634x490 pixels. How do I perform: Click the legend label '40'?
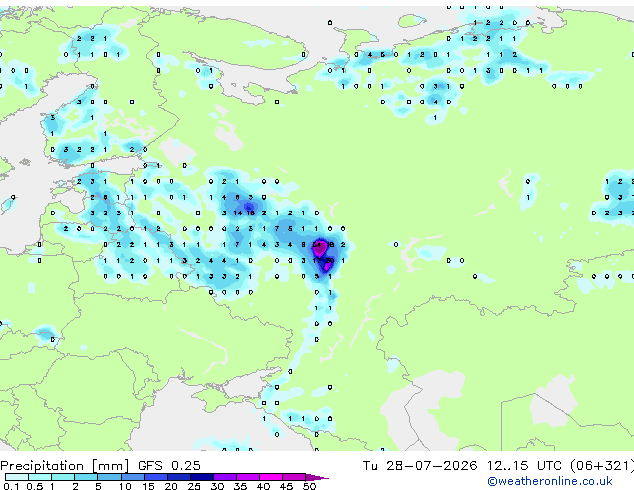pos(263,486)
